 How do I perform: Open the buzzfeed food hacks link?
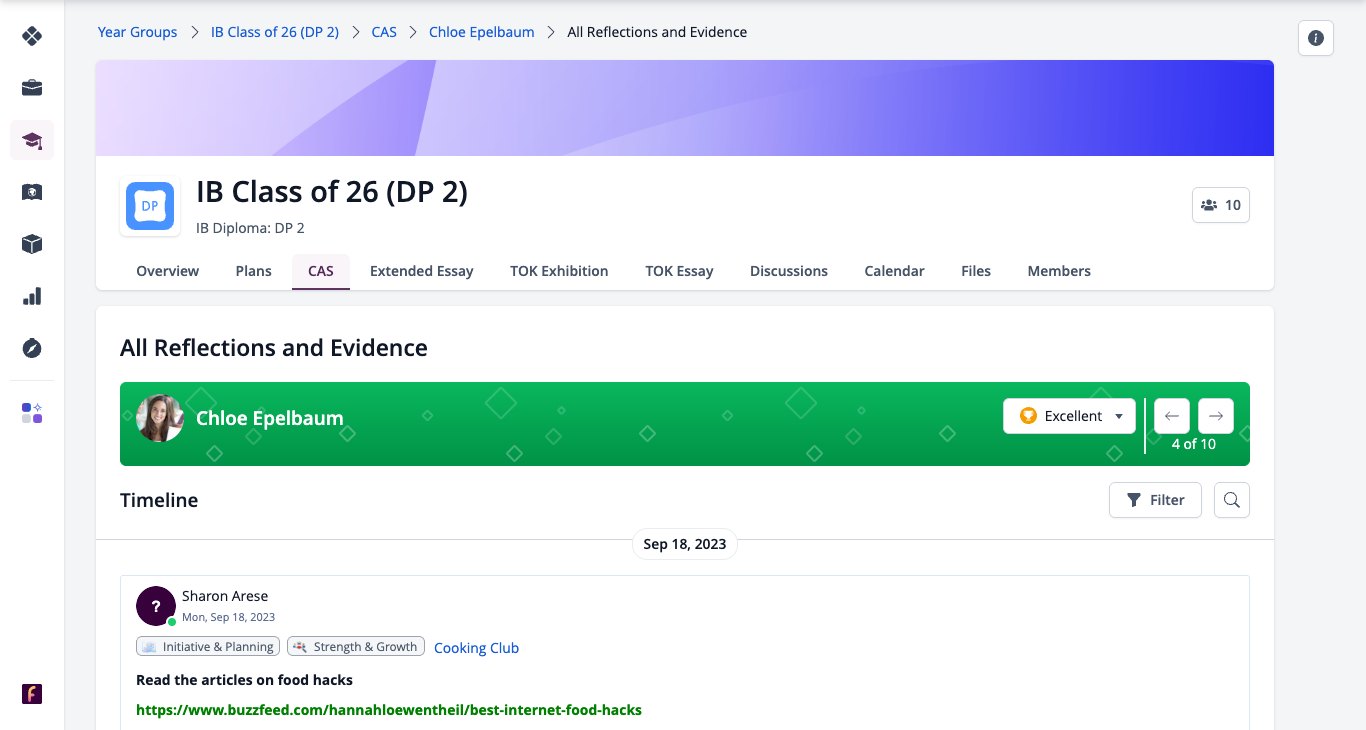(x=389, y=710)
